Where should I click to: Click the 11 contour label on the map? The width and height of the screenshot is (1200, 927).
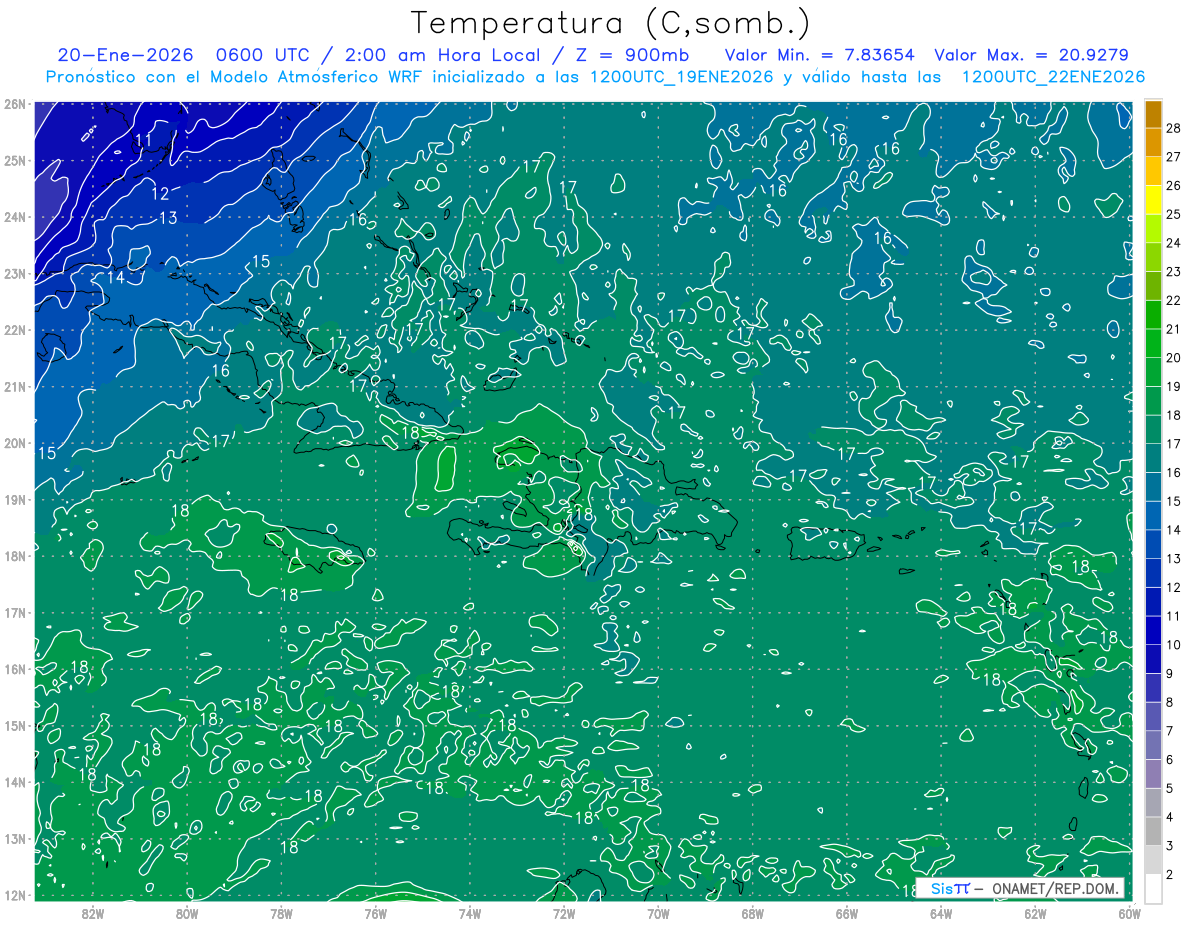click(x=143, y=140)
